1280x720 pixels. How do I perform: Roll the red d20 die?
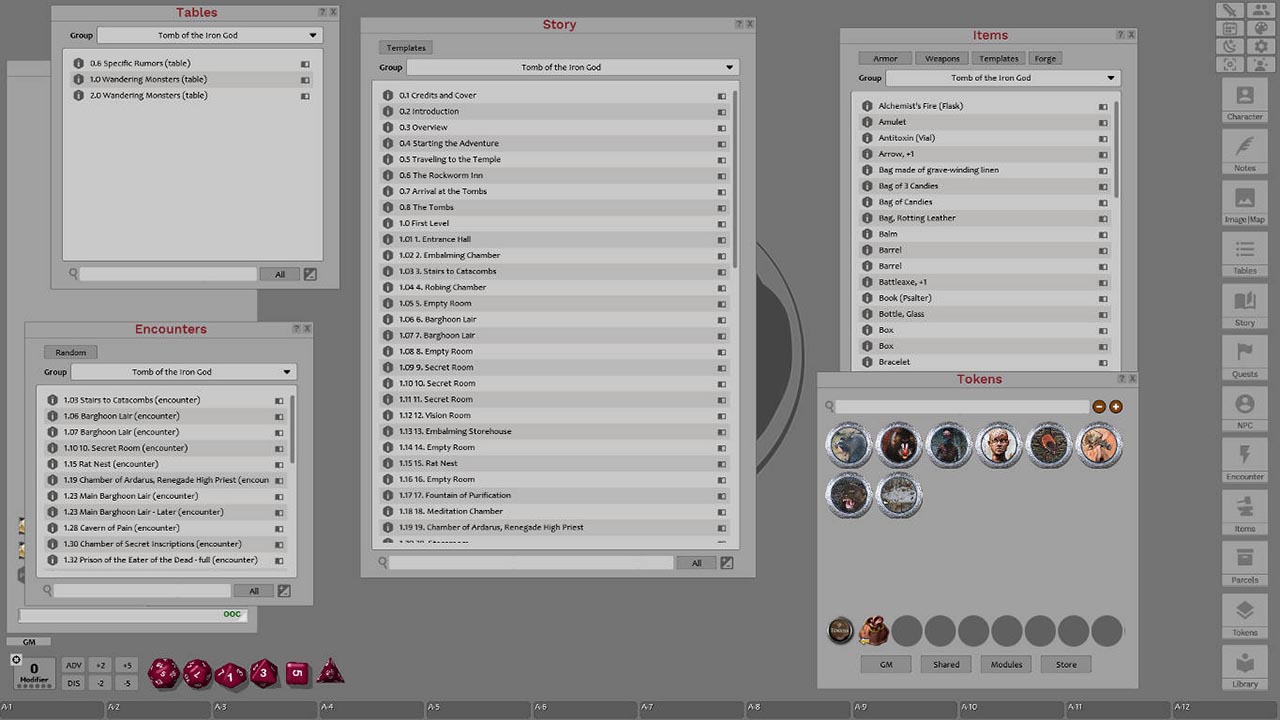163,673
